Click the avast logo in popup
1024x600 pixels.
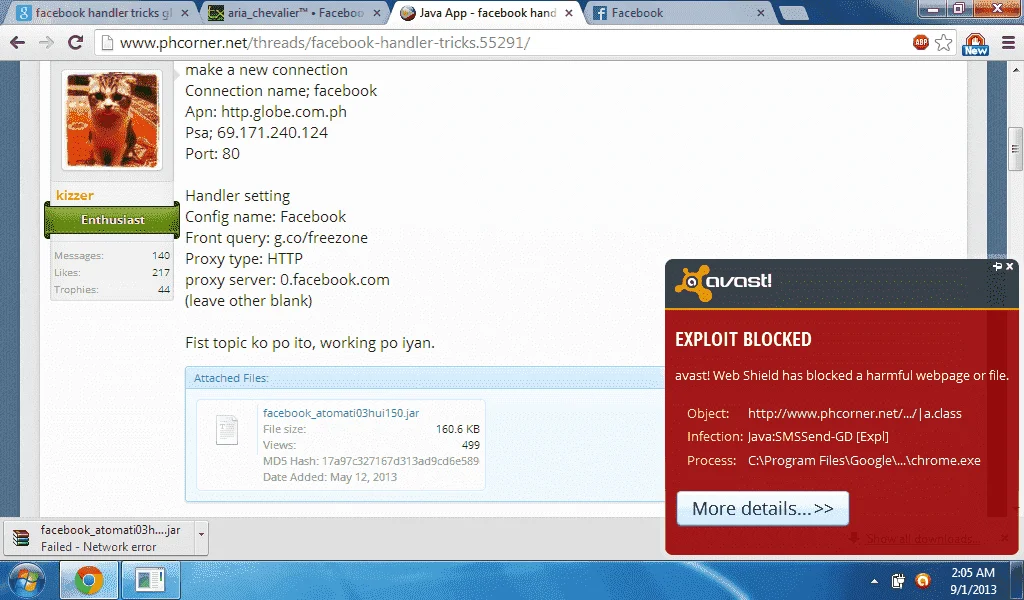click(x=724, y=283)
